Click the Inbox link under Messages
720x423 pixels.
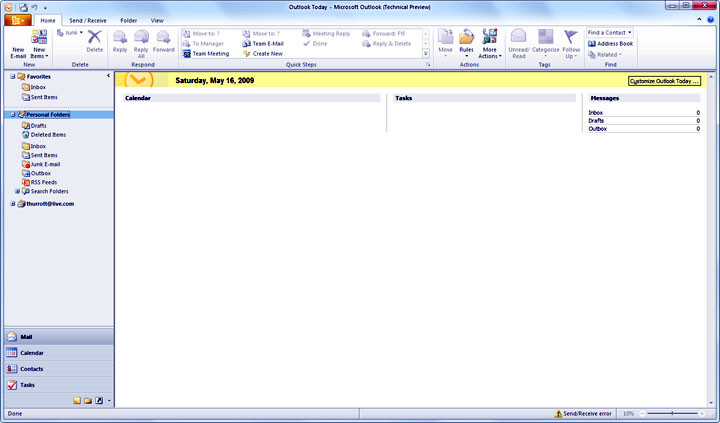pos(596,113)
